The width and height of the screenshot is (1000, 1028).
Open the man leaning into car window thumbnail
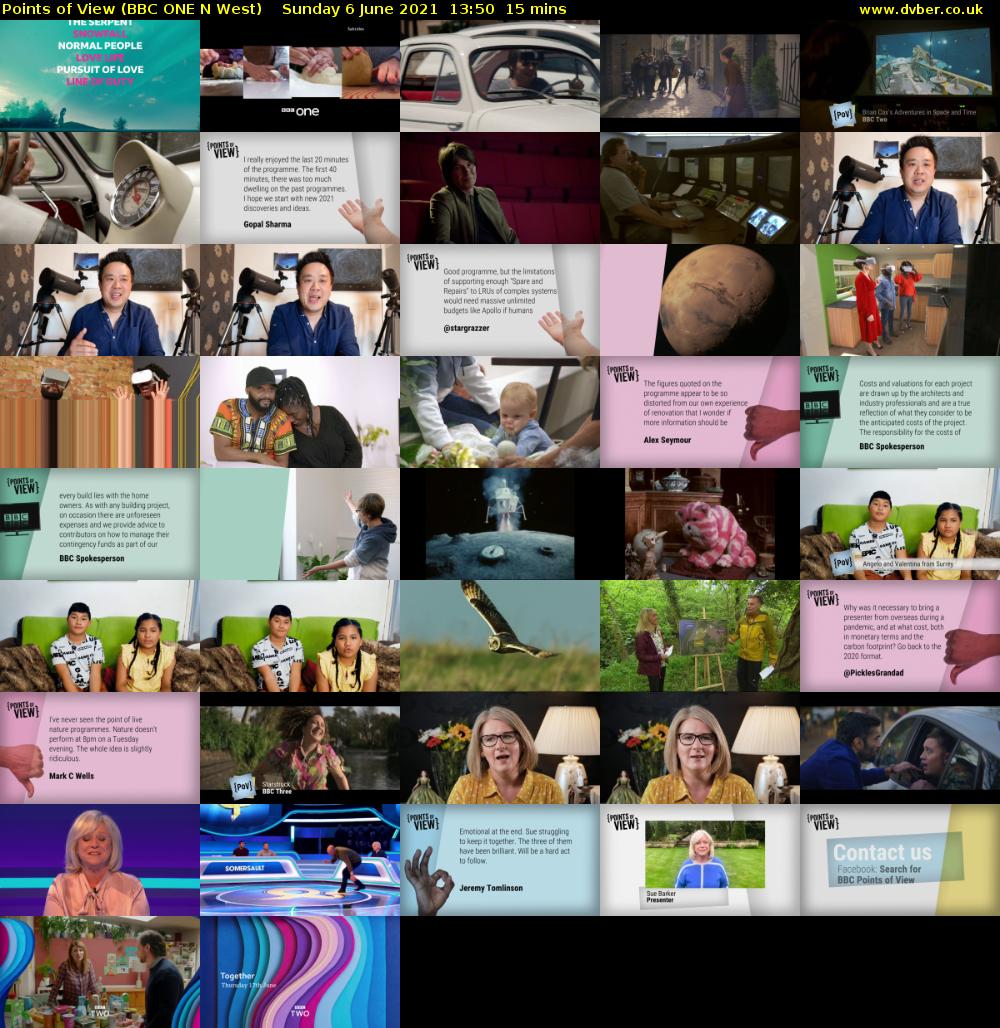point(900,748)
